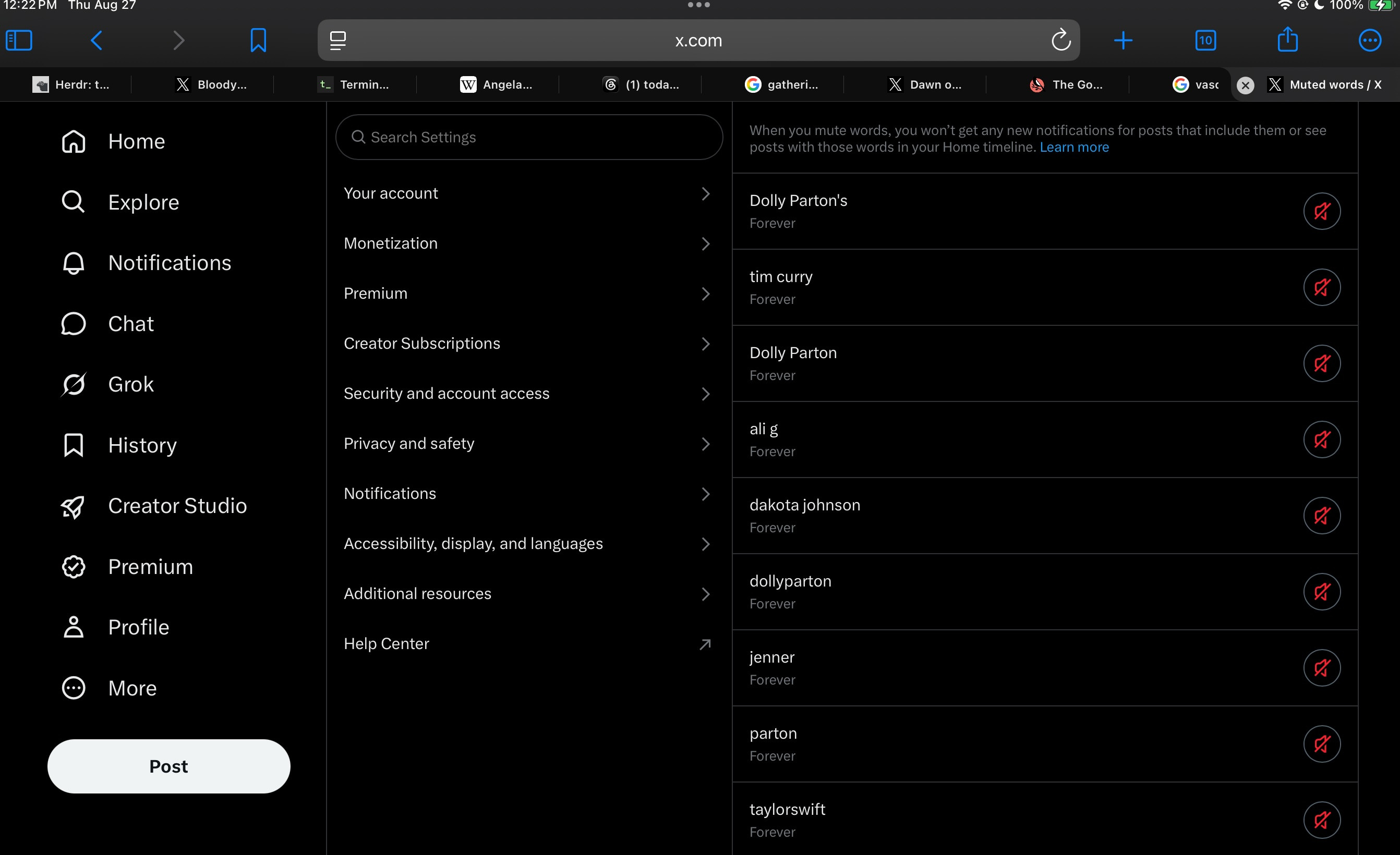The image size is (1400, 855).
Task: Click the History bookmark icon
Action: (x=74, y=445)
